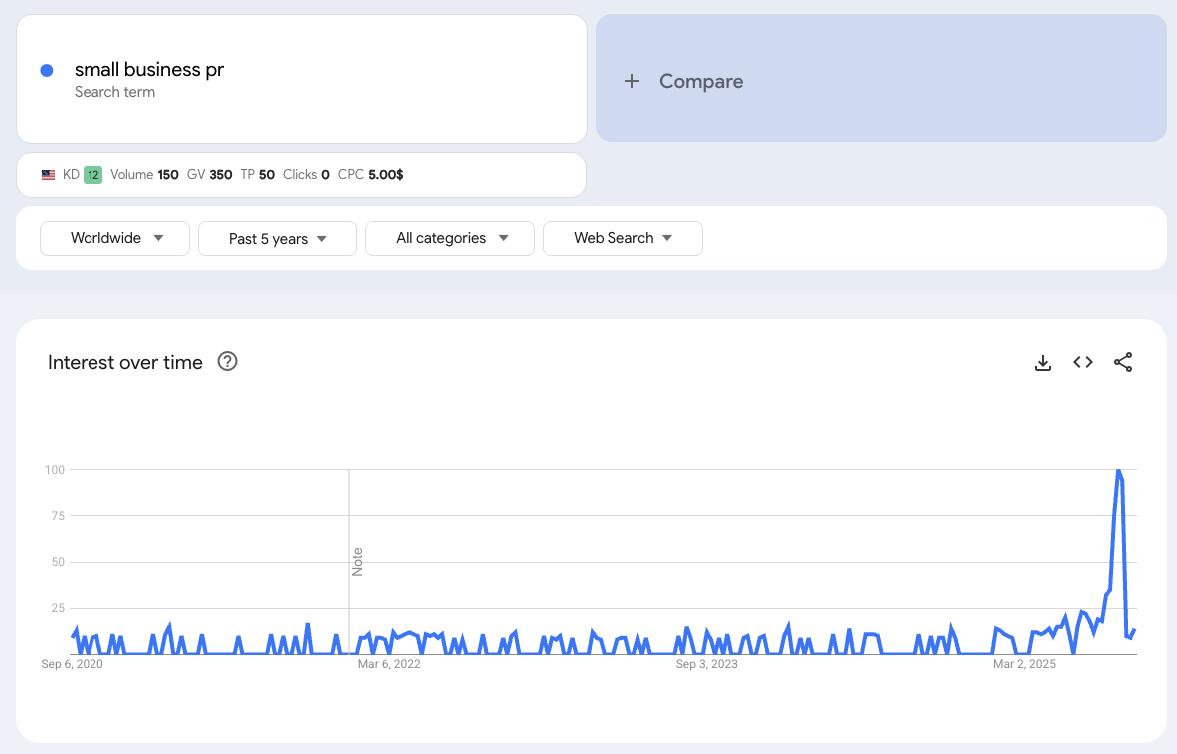
Task: Open help next to Interest over time
Action: click(x=227, y=362)
